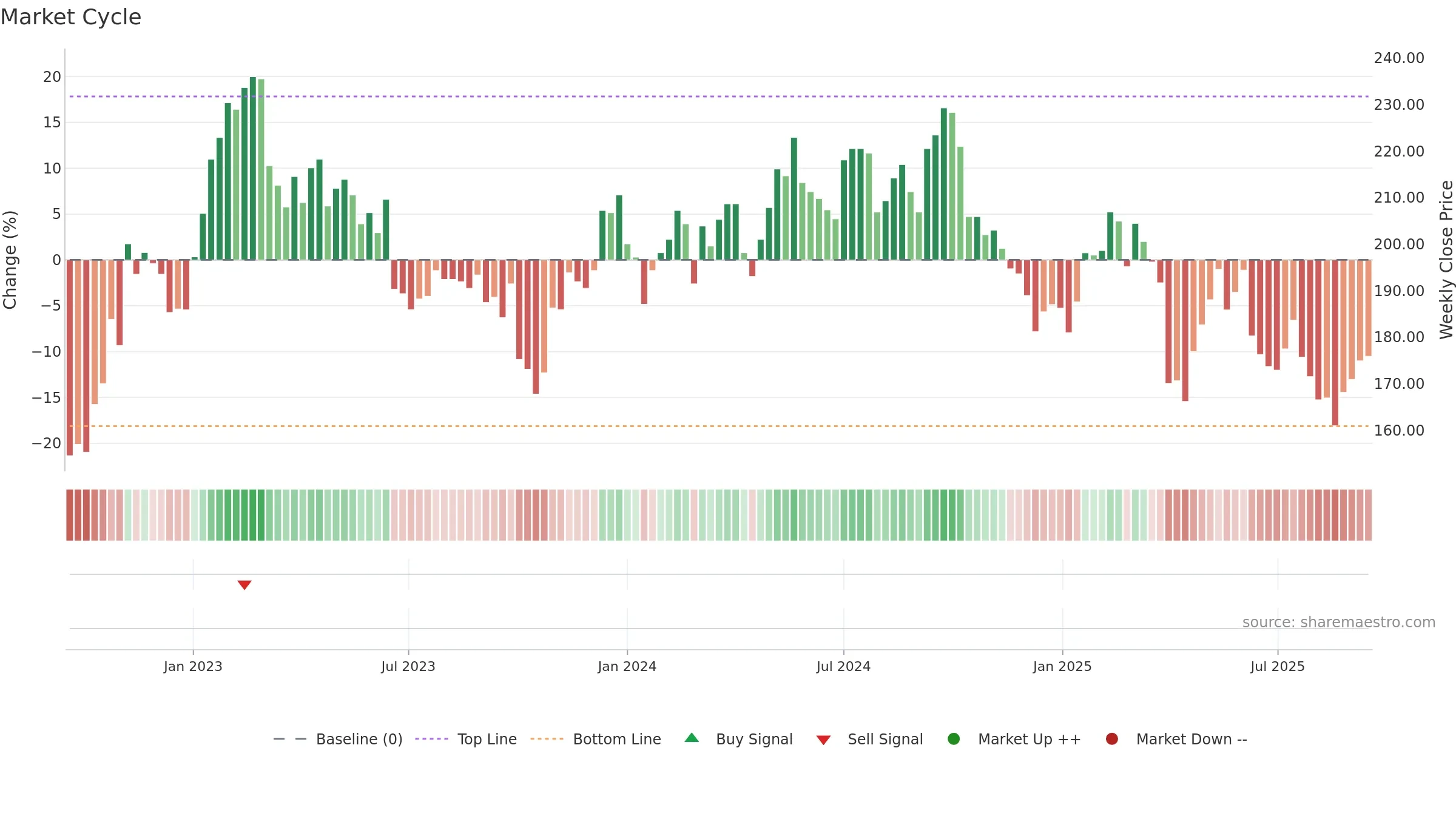
Task: Click the red Sell Signal triangle icon in legend
Action: (x=823, y=740)
